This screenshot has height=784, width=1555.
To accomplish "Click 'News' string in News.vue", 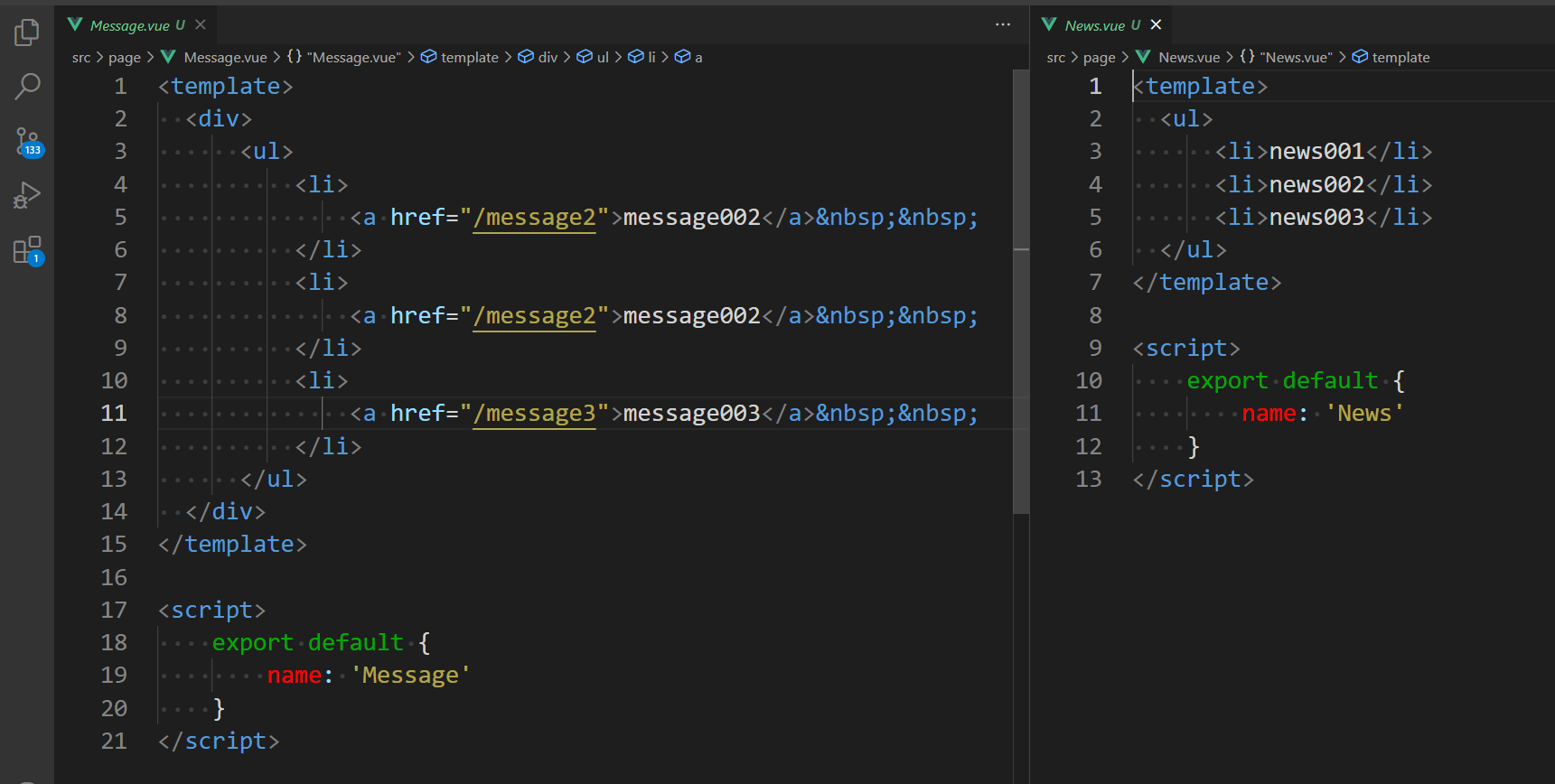I will pyautogui.click(x=1364, y=414).
